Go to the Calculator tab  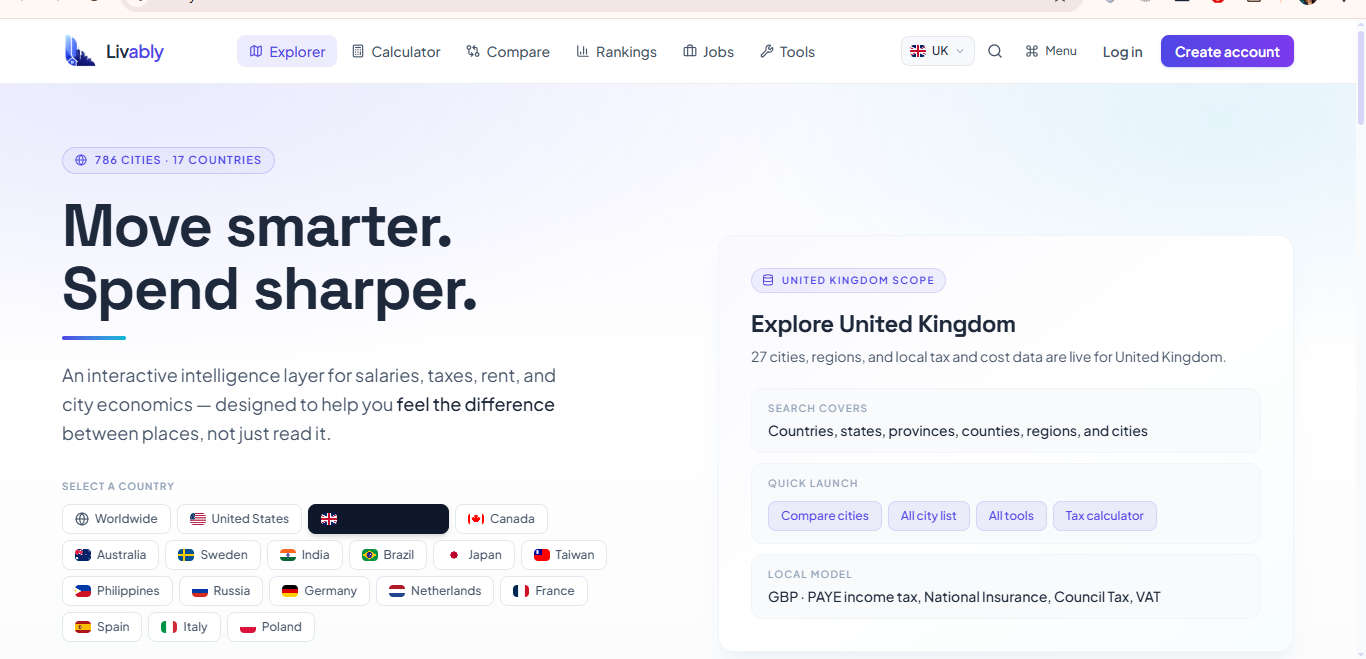tap(396, 52)
